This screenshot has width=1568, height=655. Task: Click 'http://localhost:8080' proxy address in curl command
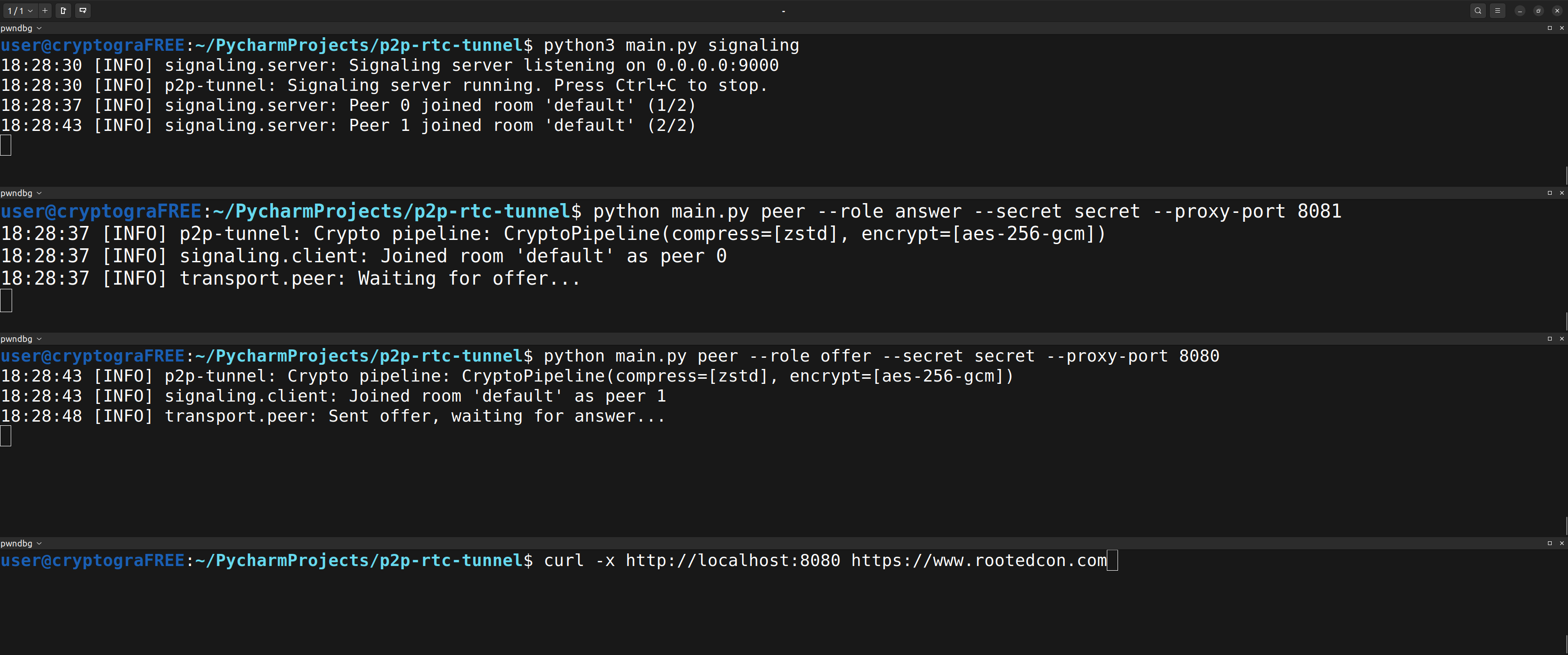click(x=733, y=560)
